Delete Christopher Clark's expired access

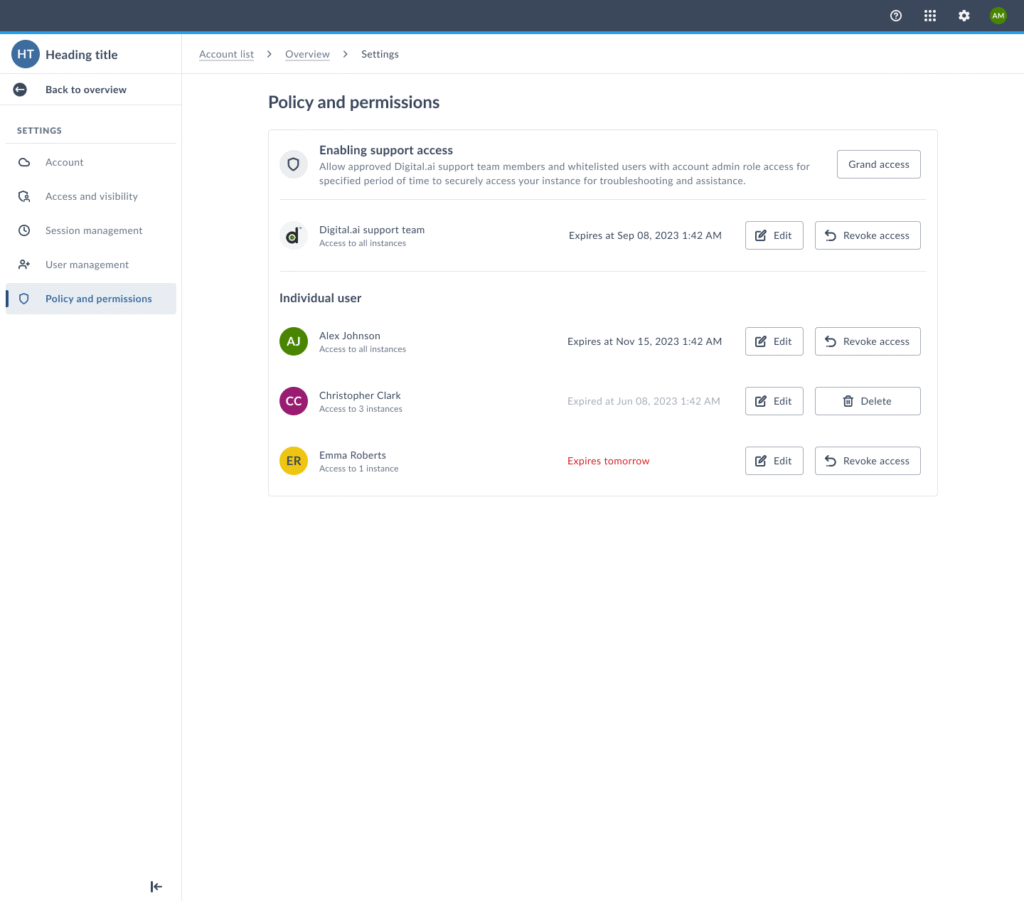[867, 402]
